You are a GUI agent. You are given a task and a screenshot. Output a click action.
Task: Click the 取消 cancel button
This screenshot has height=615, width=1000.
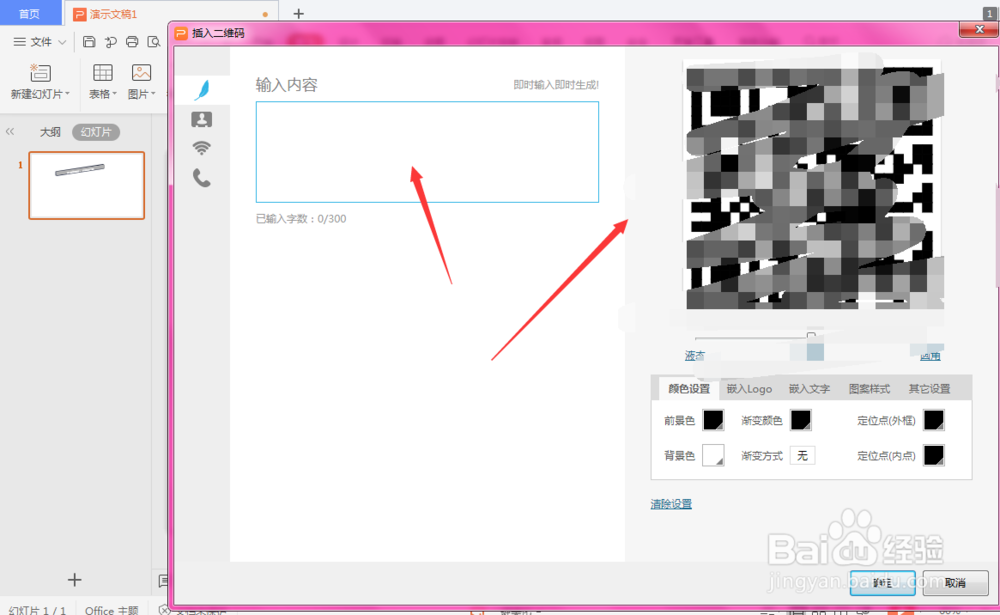[x=955, y=582]
